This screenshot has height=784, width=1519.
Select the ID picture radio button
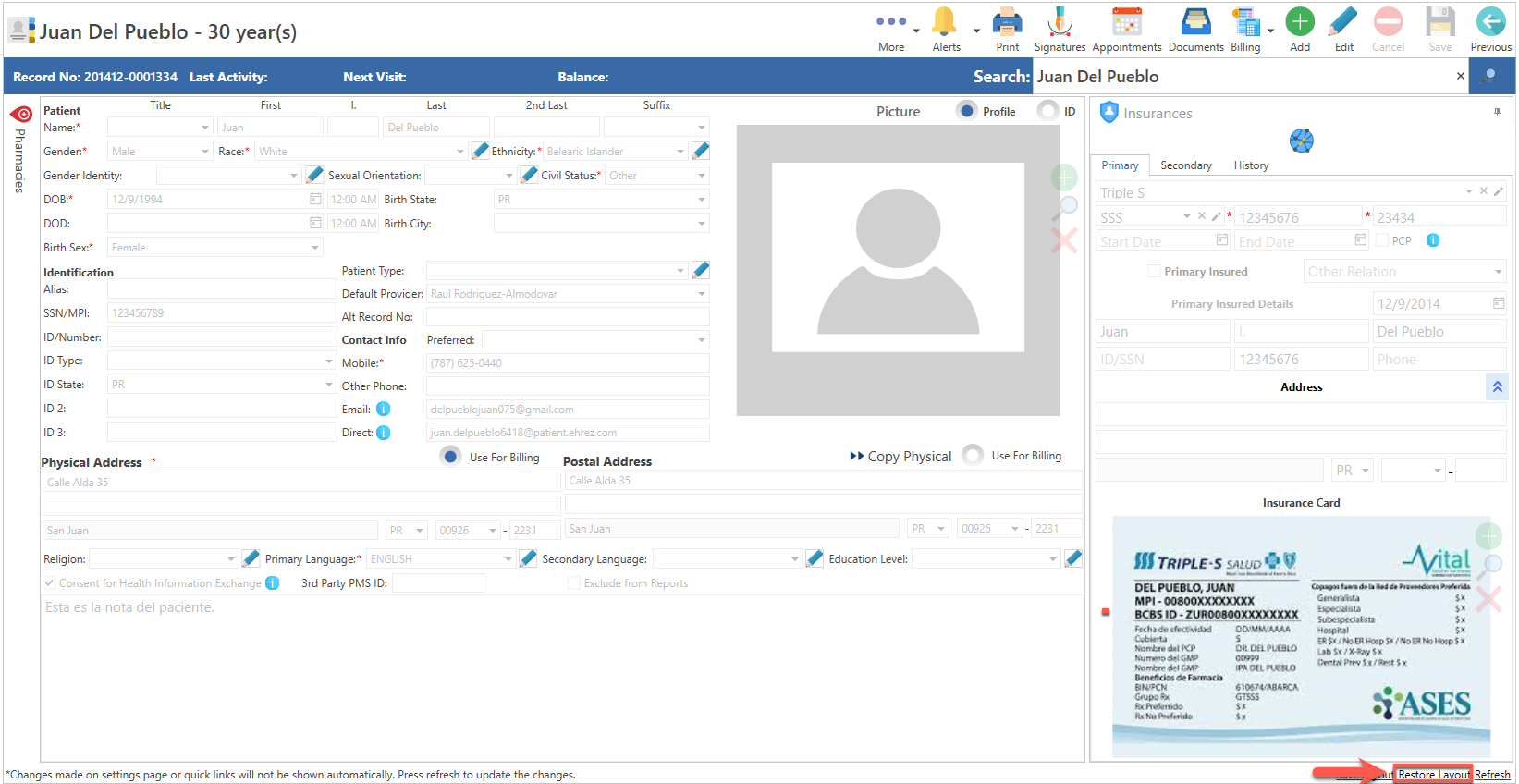[x=1047, y=111]
